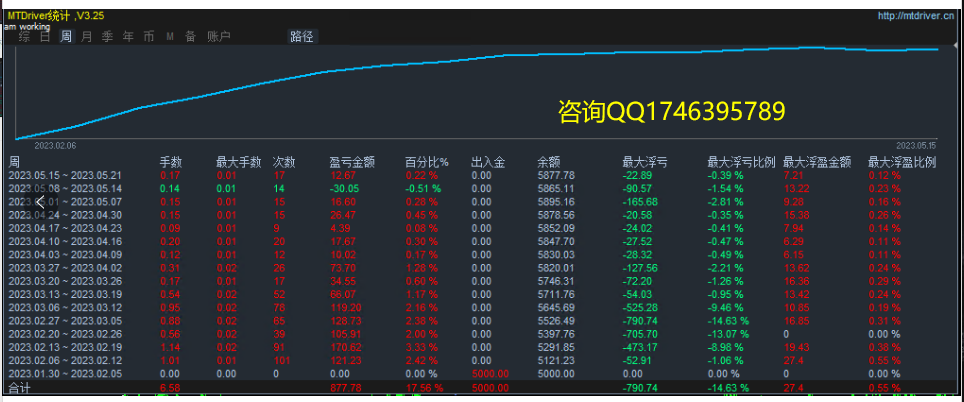Switch to the 综 summary tab
The image size is (964, 402).
pyautogui.click(x=23, y=37)
